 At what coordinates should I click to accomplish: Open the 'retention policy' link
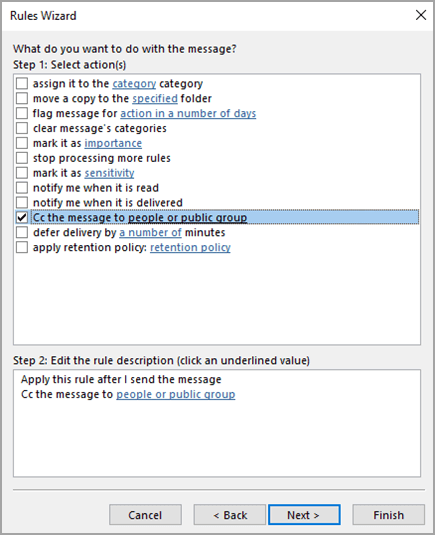pos(190,247)
